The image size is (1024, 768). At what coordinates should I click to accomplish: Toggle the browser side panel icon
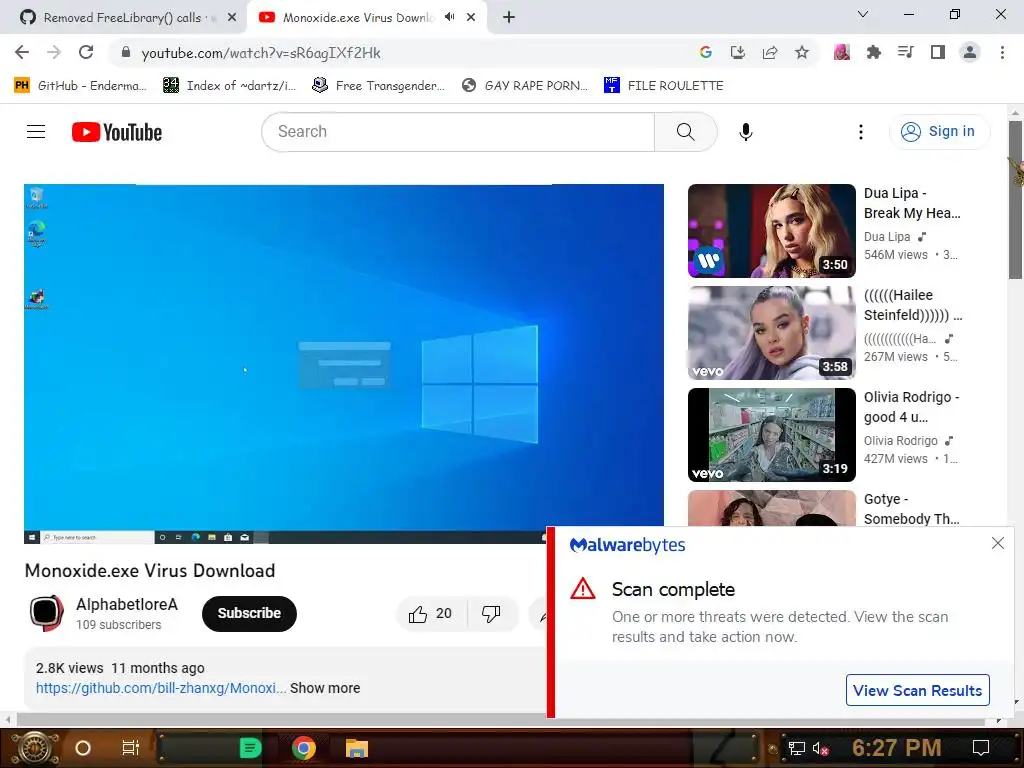pyautogui.click(x=938, y=53)
